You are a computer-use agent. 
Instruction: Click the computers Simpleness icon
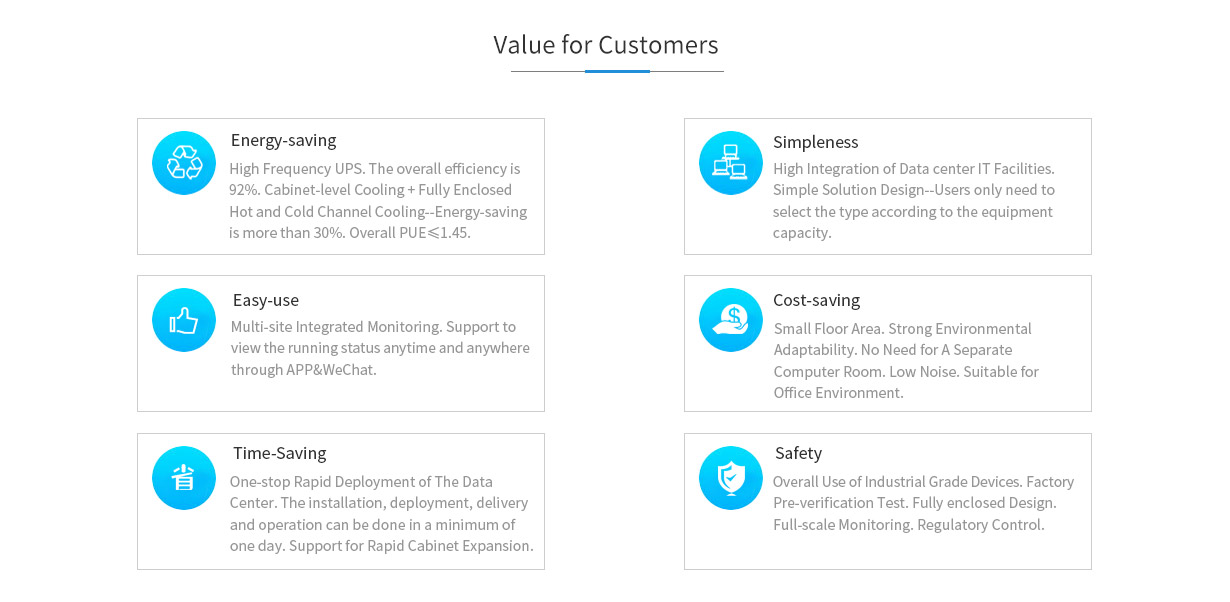pos(731,163)
